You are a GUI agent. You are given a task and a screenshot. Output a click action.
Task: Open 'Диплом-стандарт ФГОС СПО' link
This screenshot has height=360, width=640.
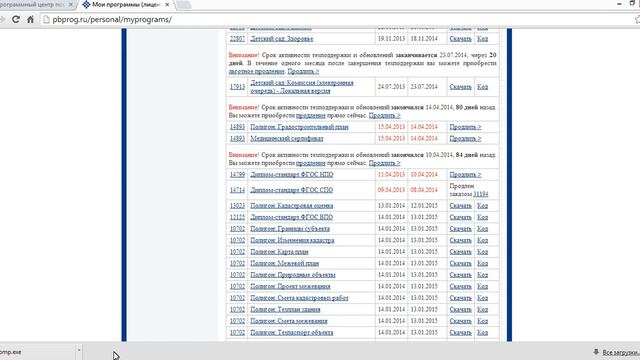[x=291, y=190]
